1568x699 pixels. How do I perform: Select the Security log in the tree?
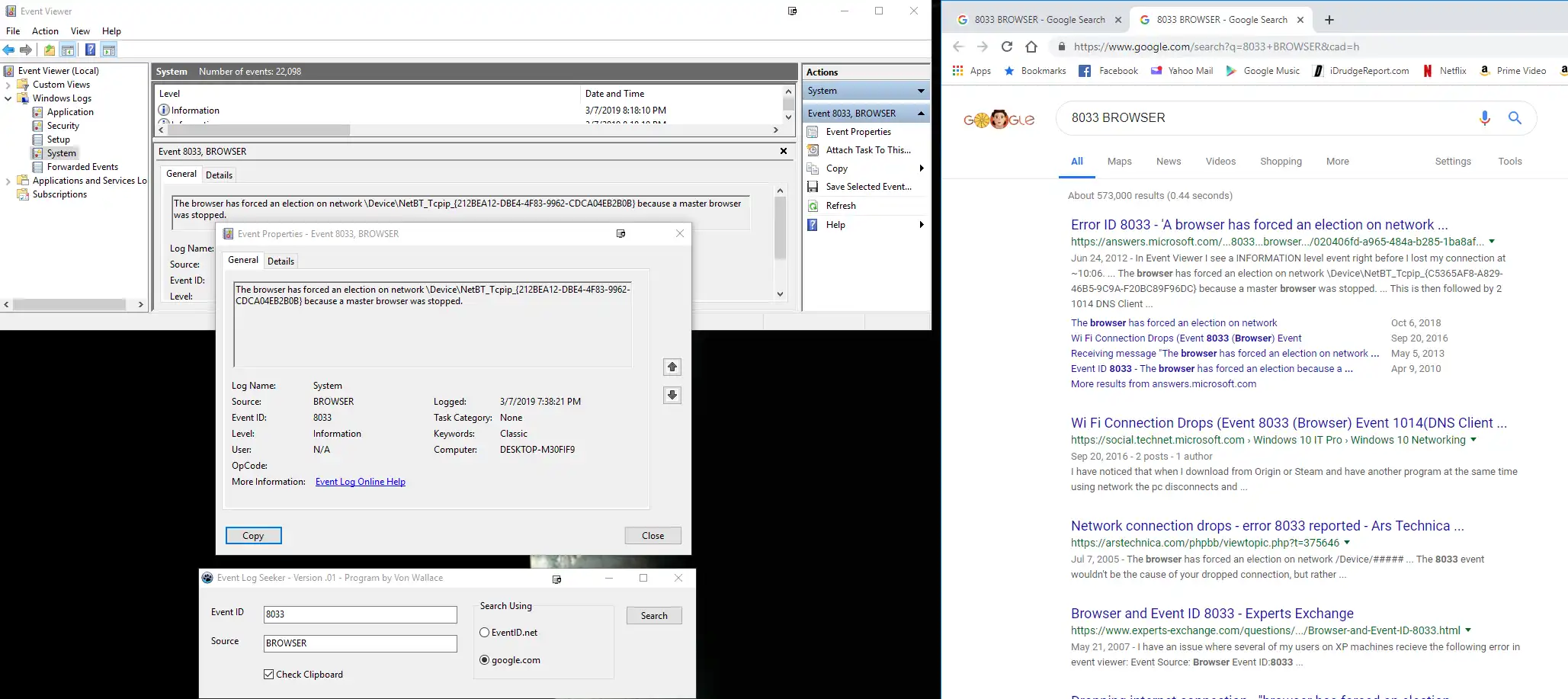[63, 126]
